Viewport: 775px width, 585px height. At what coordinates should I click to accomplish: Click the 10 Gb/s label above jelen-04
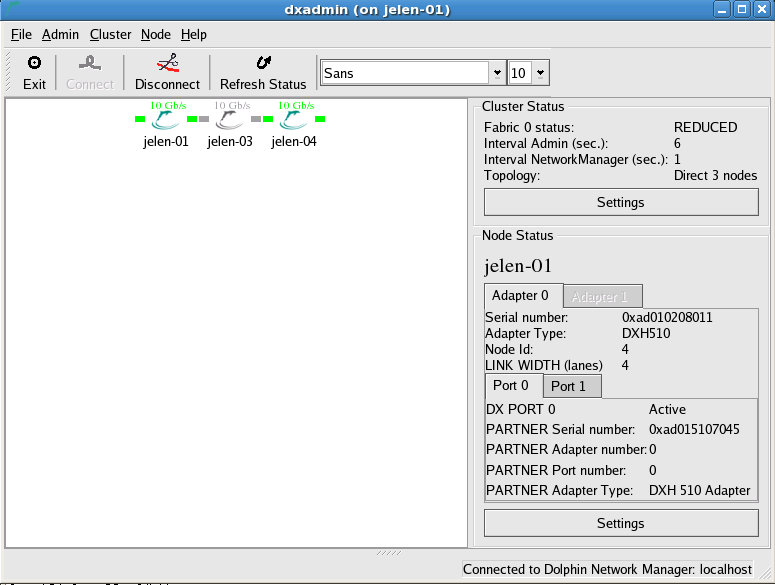point(296,105)
